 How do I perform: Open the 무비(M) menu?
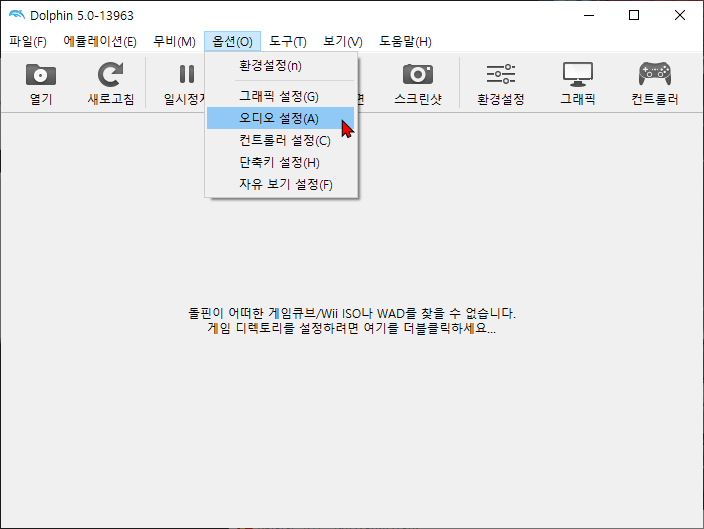click(x=174, y=41)
